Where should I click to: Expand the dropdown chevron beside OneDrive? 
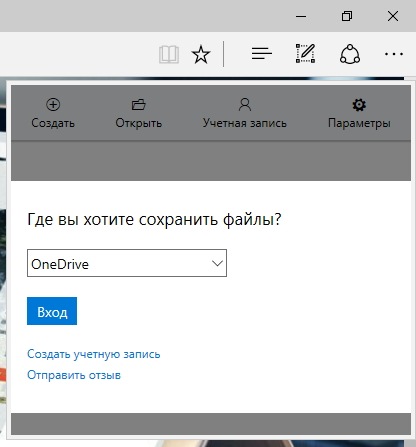pyautogui.click(x=217, y=263)
